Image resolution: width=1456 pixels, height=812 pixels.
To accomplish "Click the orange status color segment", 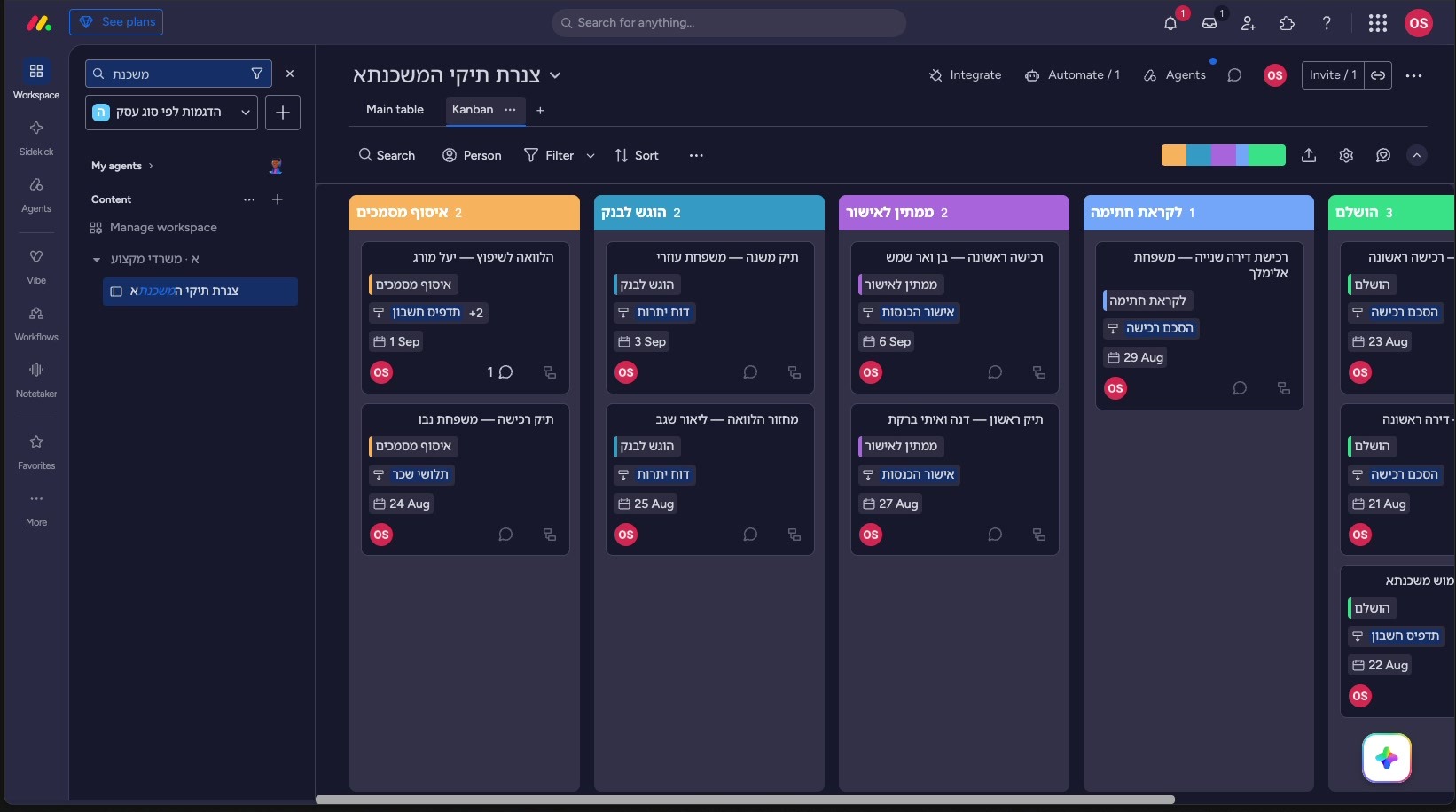I will 1174,155.
